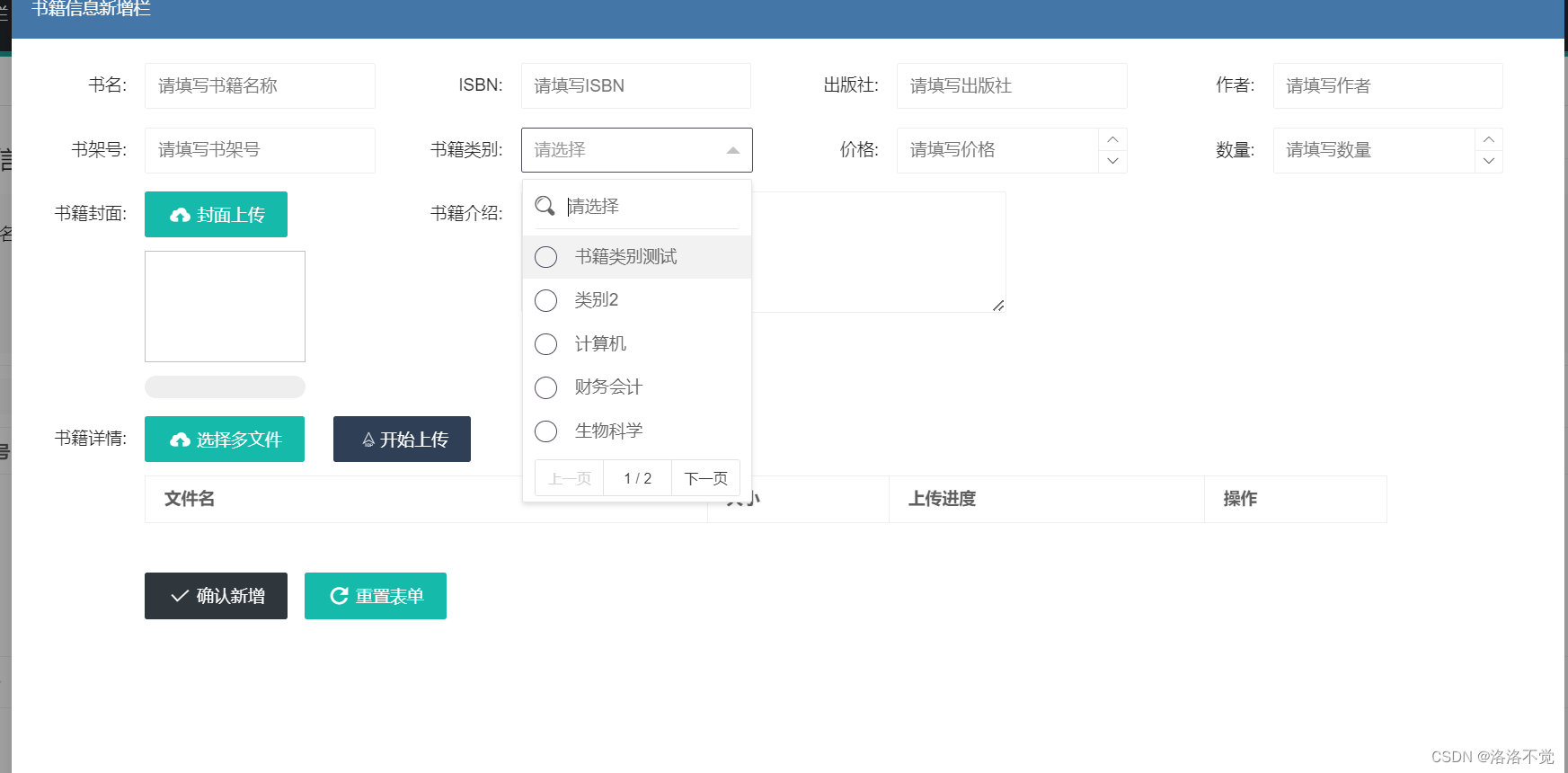The image size is (1568, 773).
Task: Decrease the 数量 value with down arrow
Action: 1489,161
